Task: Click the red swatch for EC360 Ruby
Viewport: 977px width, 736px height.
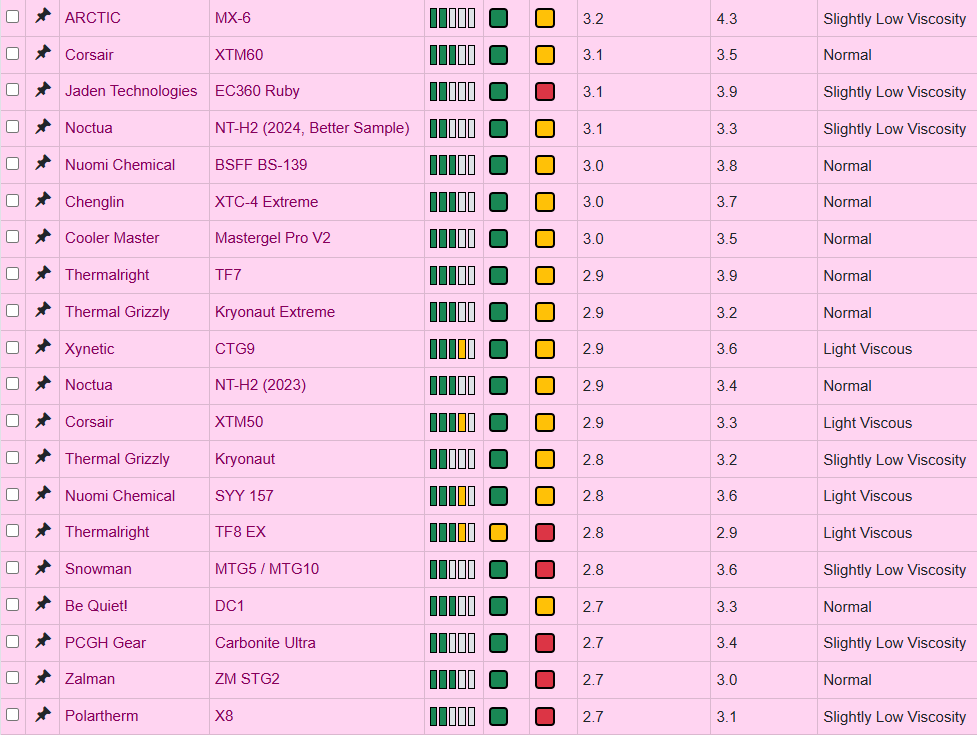Action: tap(545, 92)
